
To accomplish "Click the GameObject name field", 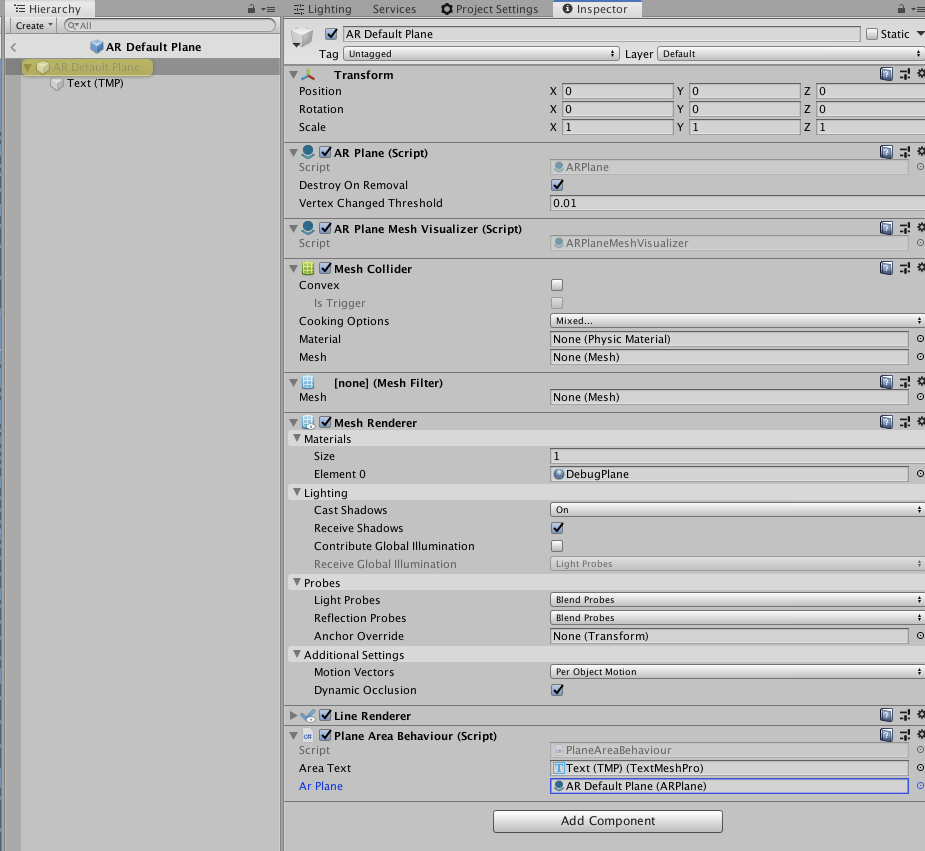I will coord(601,34).
